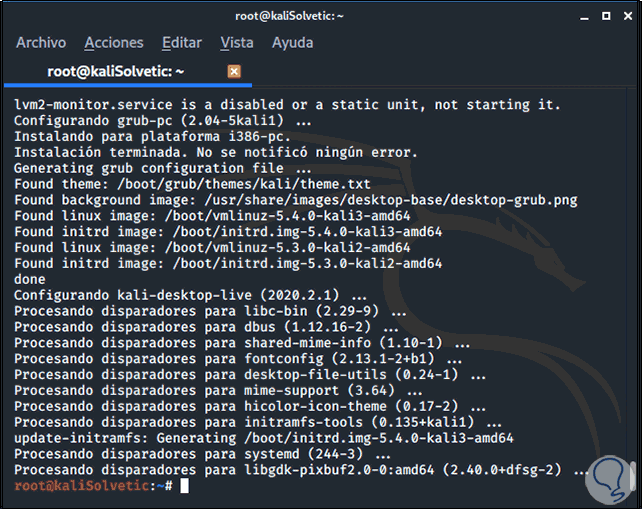Click the dbus (1.12.16-2) disparadores line
The image size is (642, 509).
(x=206, y=327)
